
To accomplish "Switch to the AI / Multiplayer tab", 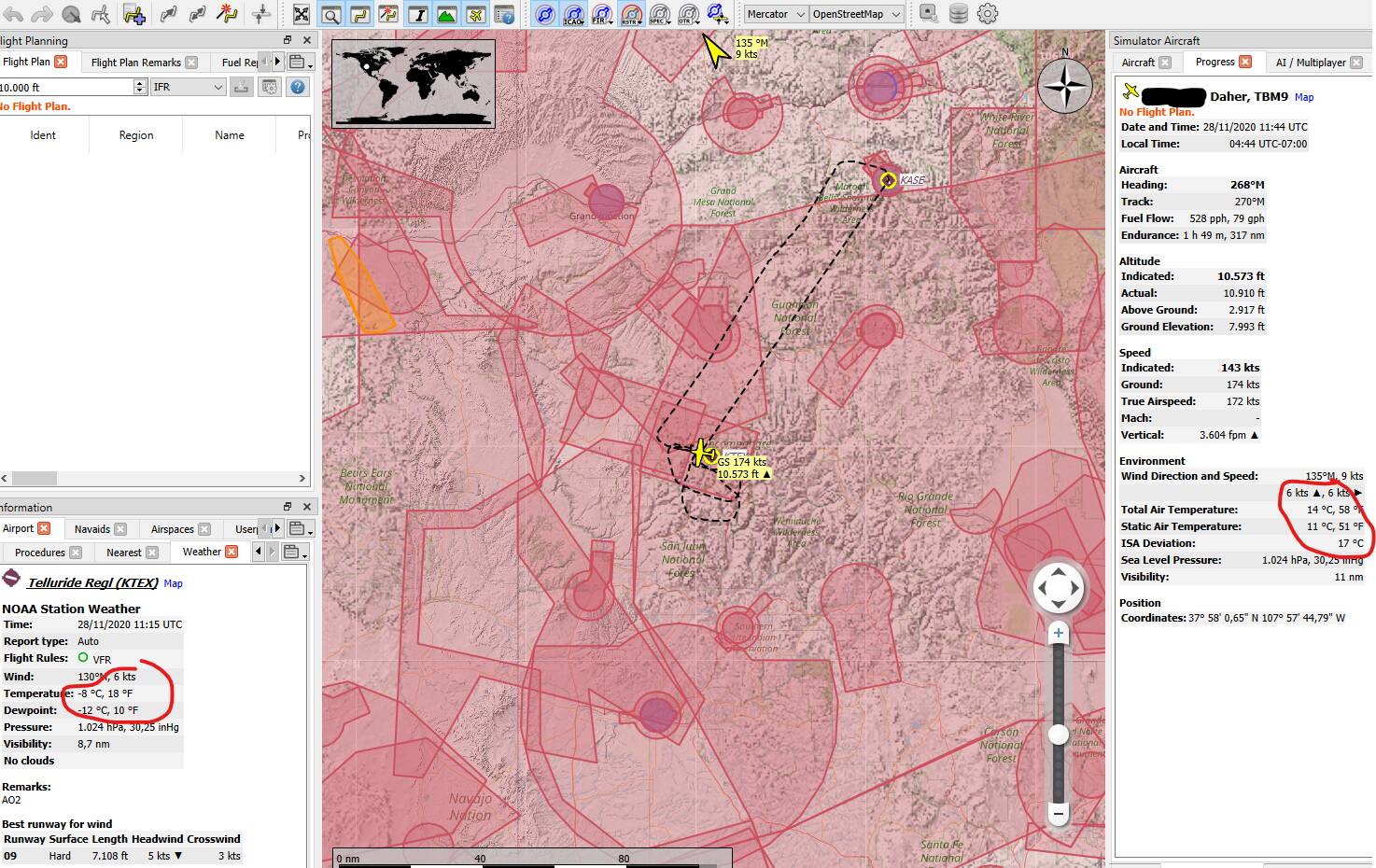I will [x=1310, y=63].
